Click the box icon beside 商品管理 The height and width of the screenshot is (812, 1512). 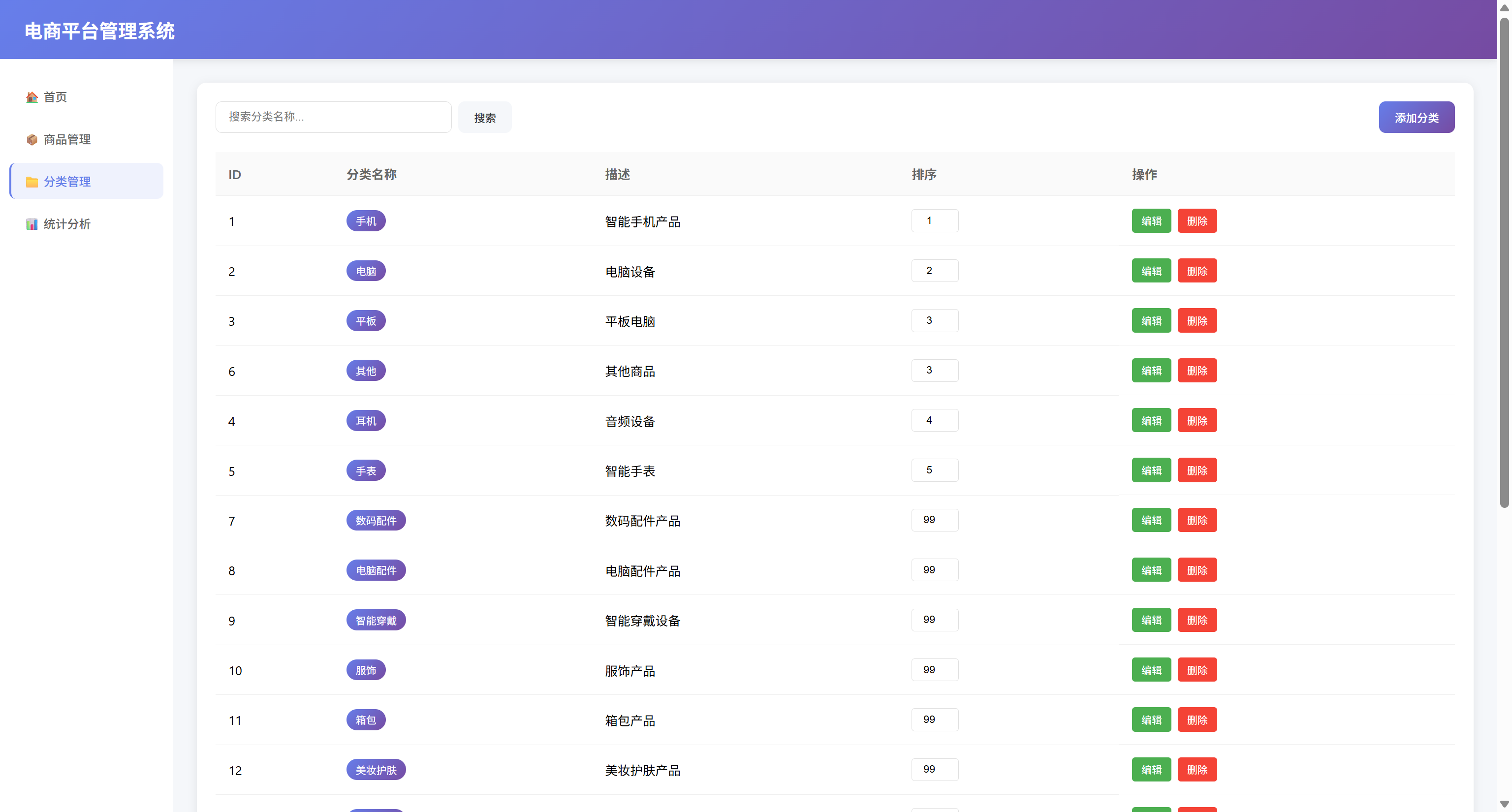click(31, 140)
